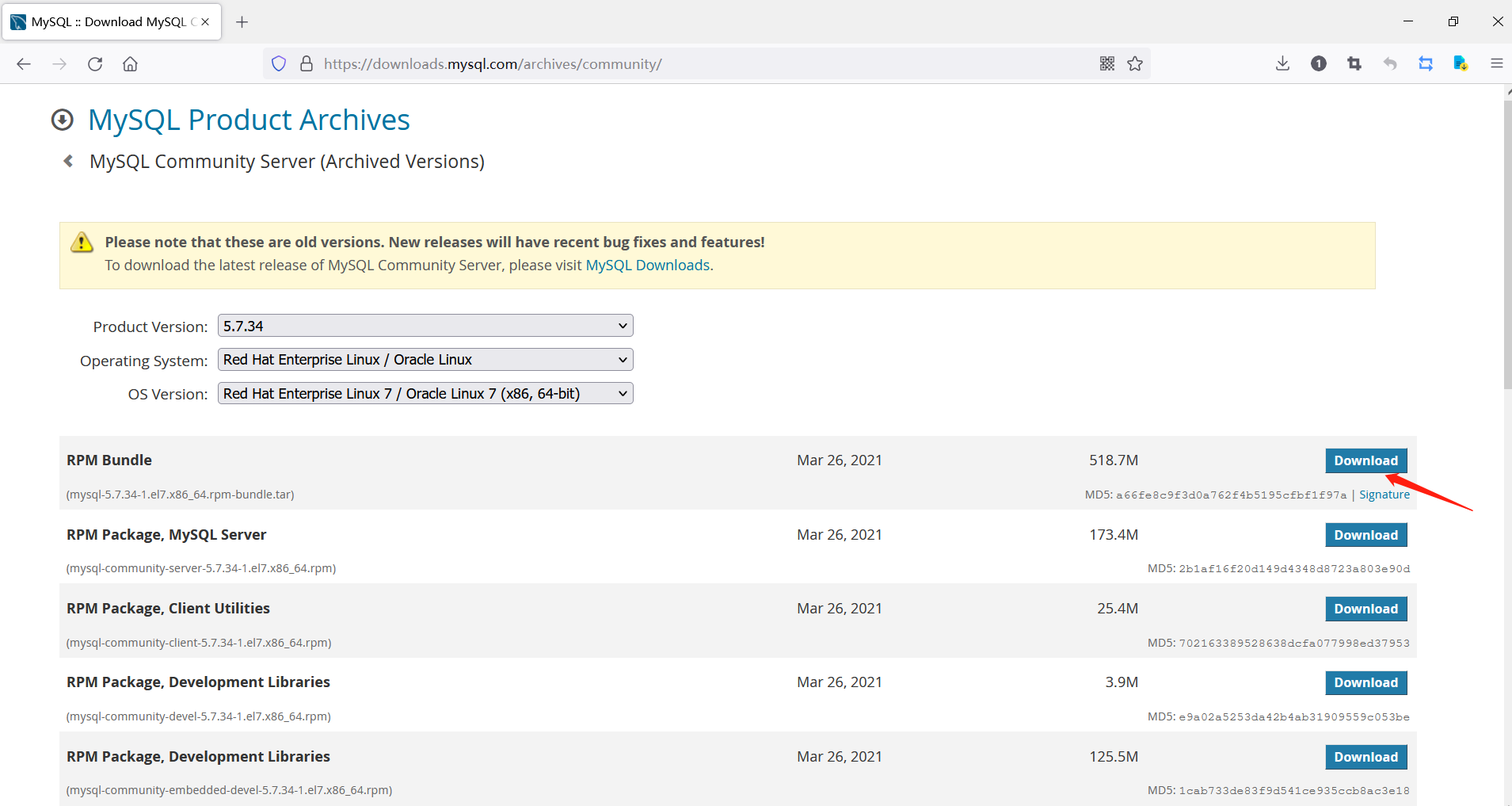1512x806 pixels.
Task: Open a new browser tab
Action: (242, 22)
